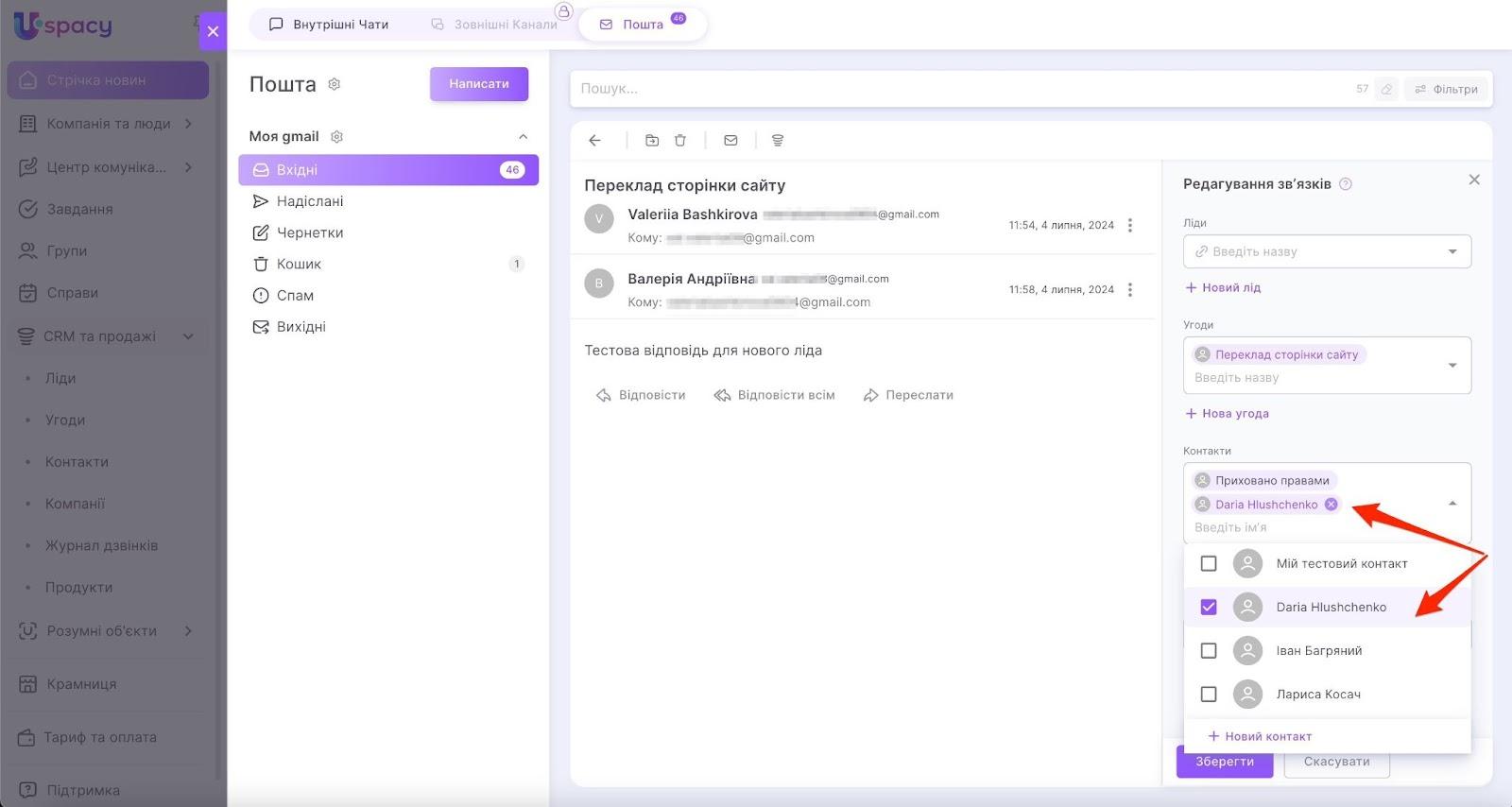Click the Новий лід link
The width and height of the screenshot is (1512, 807).
coord(1223,287)
